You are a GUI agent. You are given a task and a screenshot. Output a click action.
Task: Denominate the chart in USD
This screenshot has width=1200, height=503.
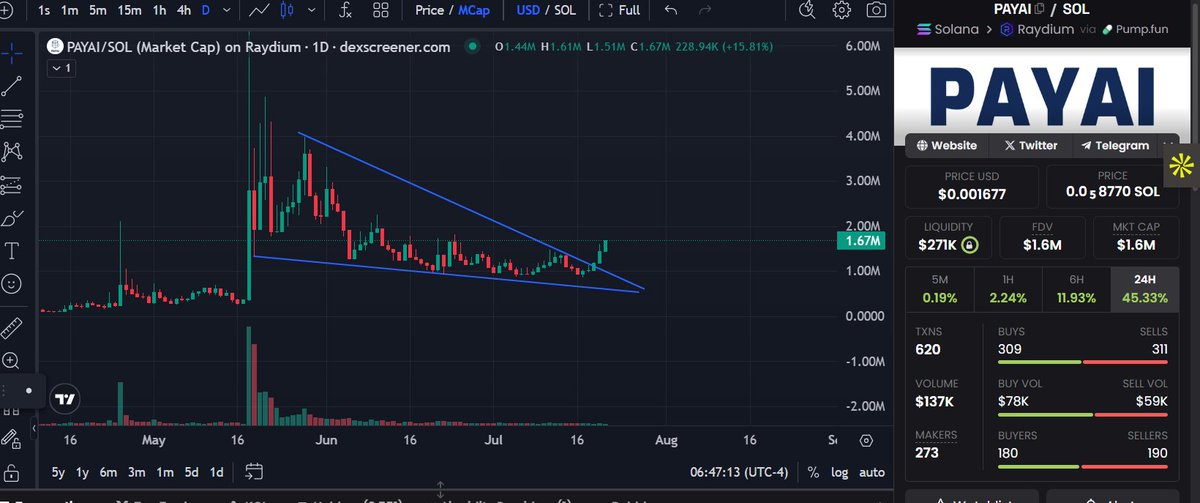[x=530, y=10]
